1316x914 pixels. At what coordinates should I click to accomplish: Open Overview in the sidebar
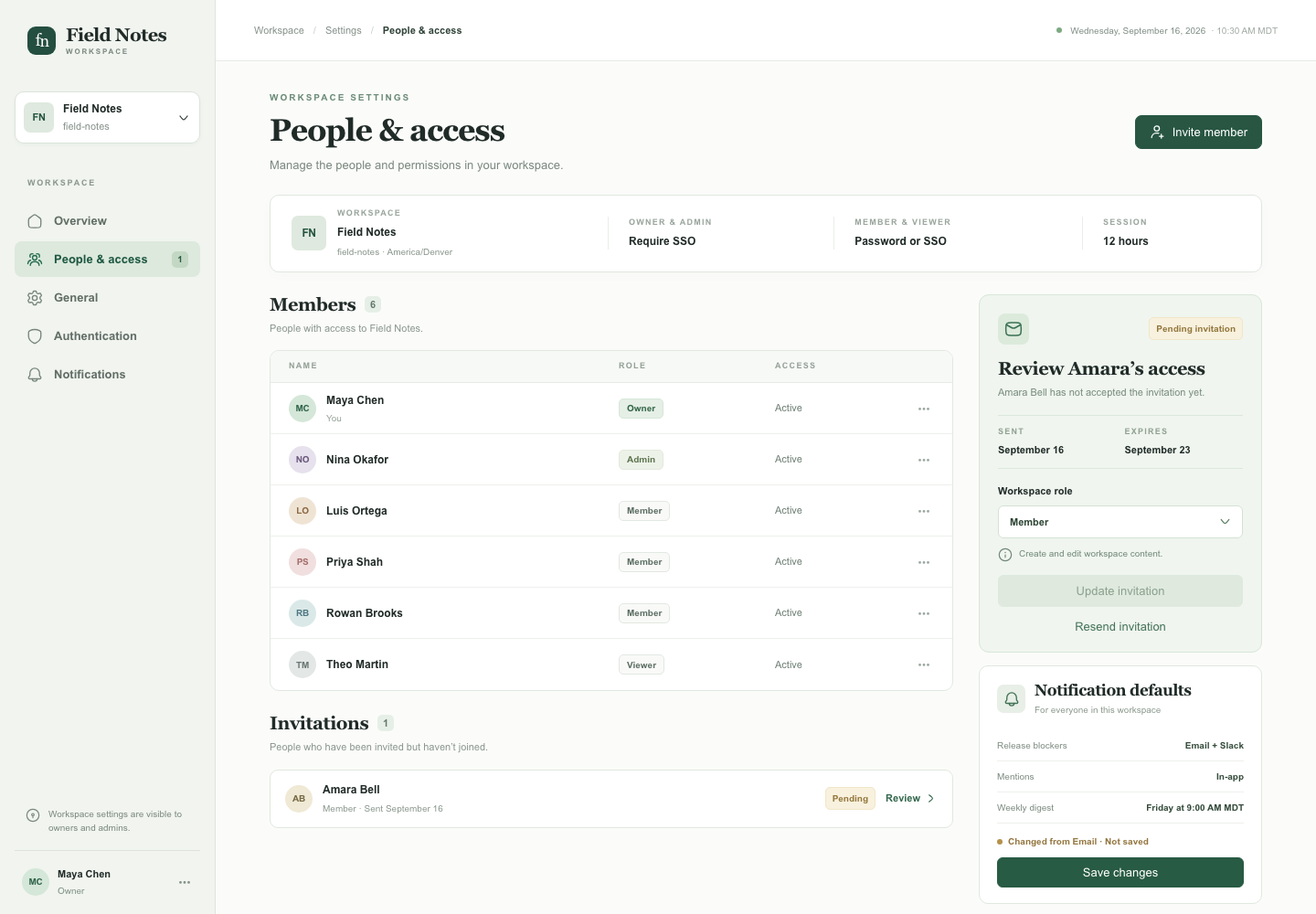(x=107, y=221)
